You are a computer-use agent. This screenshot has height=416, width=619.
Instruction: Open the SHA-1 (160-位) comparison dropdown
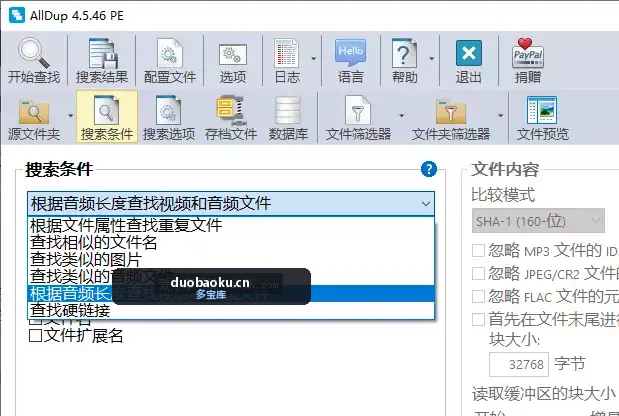(538, 221)
